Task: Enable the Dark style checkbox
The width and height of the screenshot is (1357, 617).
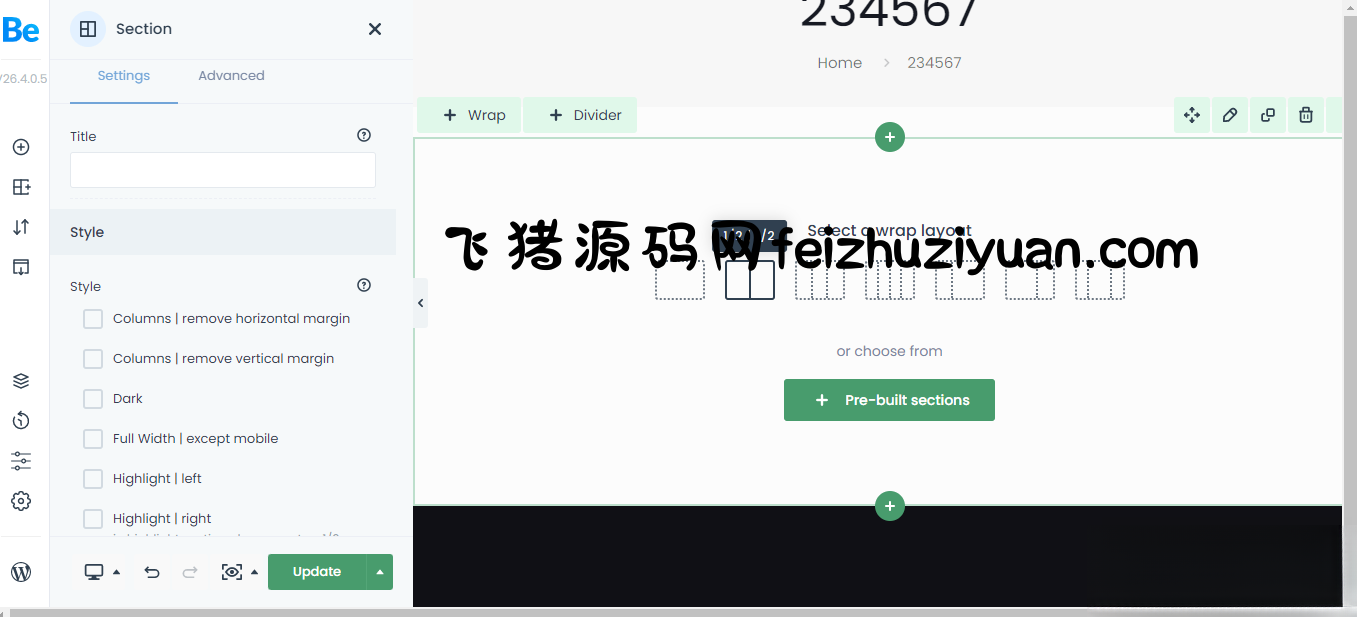Action: pyautogui.click(x=93, y=398)
